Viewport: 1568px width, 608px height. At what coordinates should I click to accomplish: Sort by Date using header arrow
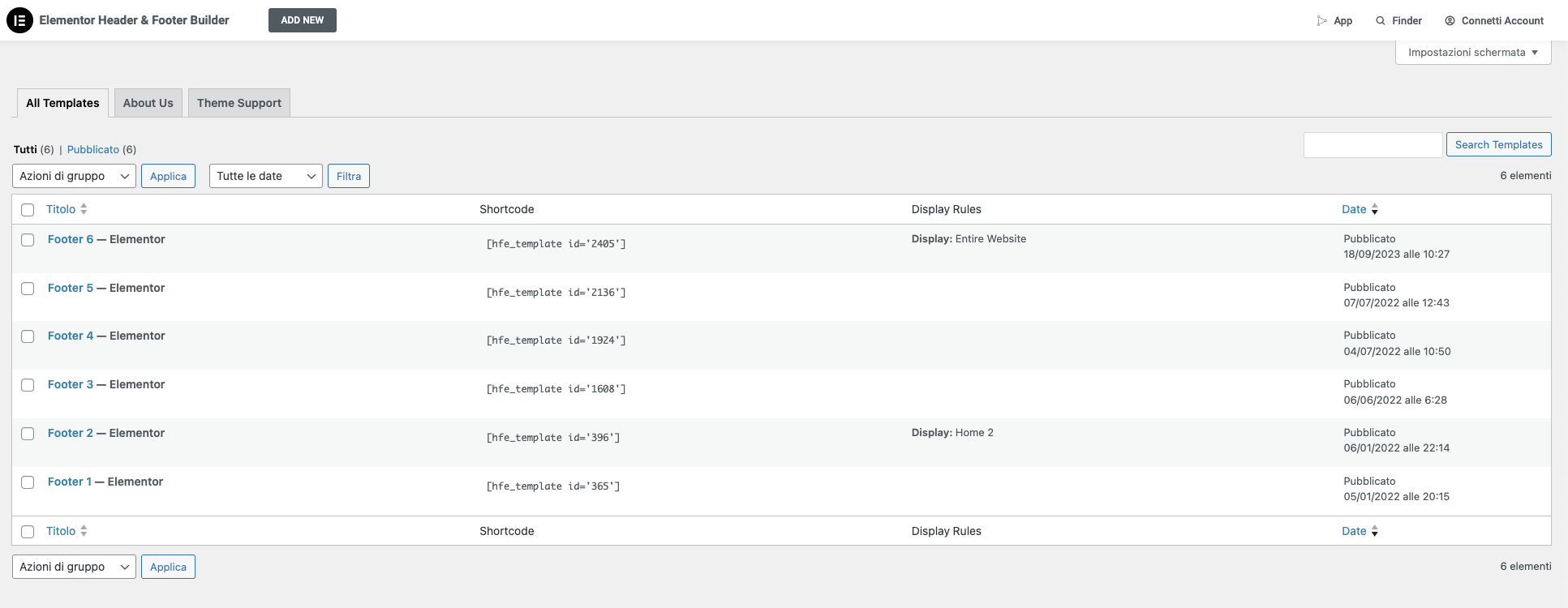[x=1374, y=210]
